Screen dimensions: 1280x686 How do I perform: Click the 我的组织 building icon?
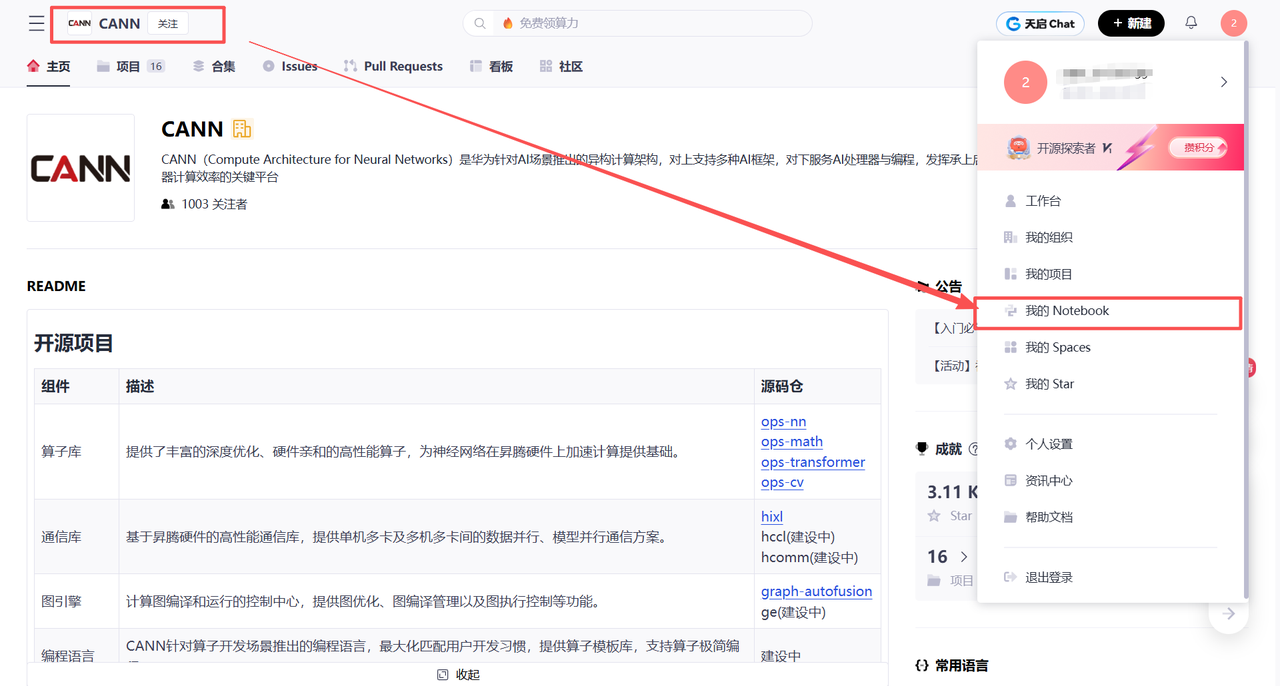click(x=1010, y=237)
